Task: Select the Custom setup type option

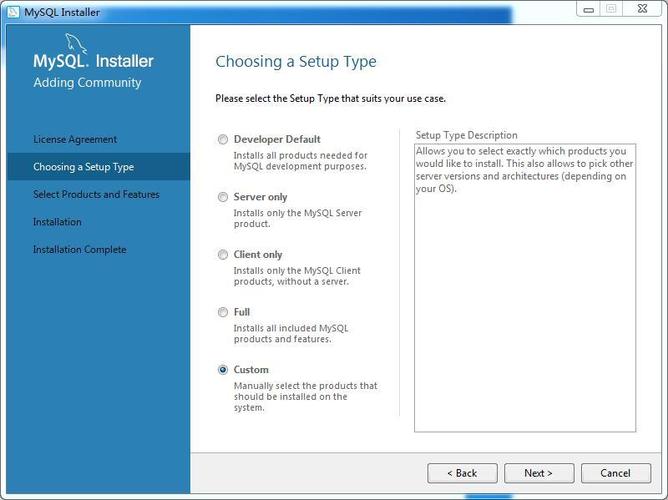Action: pyautogui.click(x=223, y=370)
